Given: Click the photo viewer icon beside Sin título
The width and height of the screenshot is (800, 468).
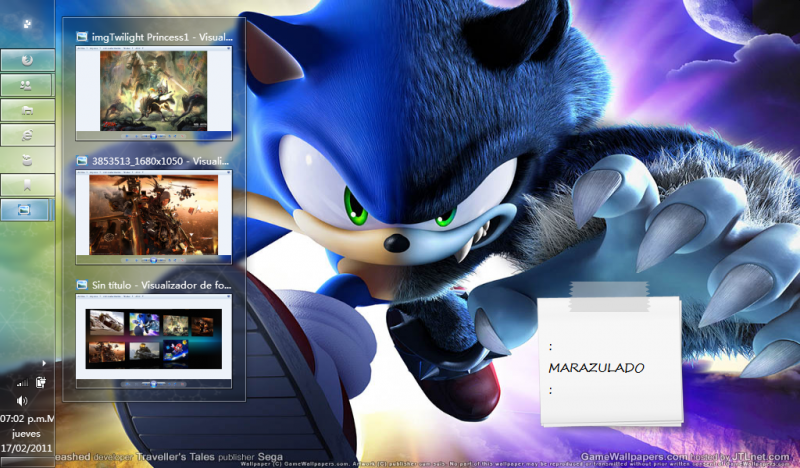Looking at the screenshot, I should pyautogui.click(x=82, y=284).
